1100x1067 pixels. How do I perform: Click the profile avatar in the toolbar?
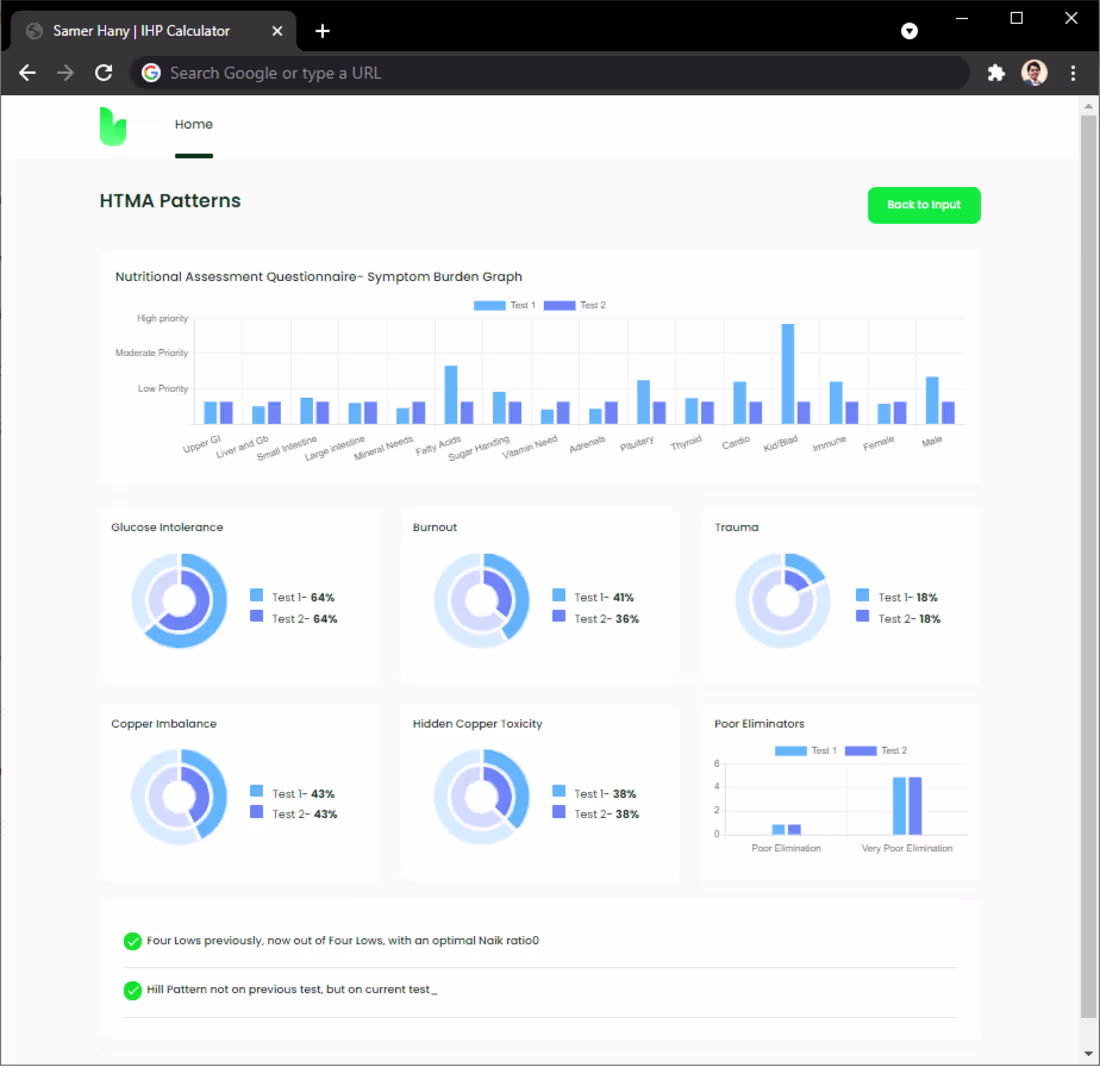1034,72
